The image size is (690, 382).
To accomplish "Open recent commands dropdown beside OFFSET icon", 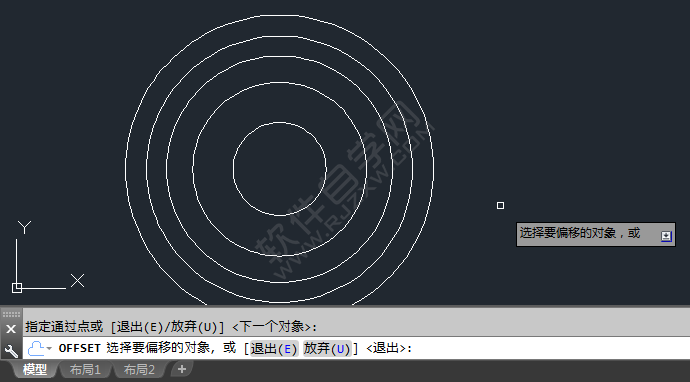I will click(49, 349).
